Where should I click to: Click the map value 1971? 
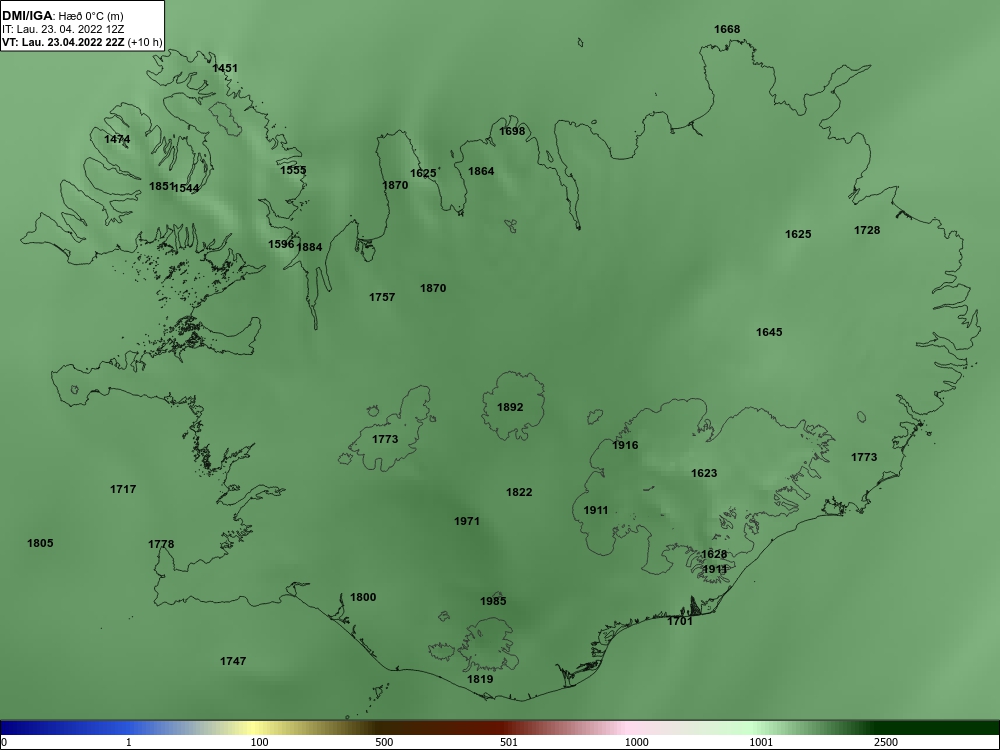467,522
